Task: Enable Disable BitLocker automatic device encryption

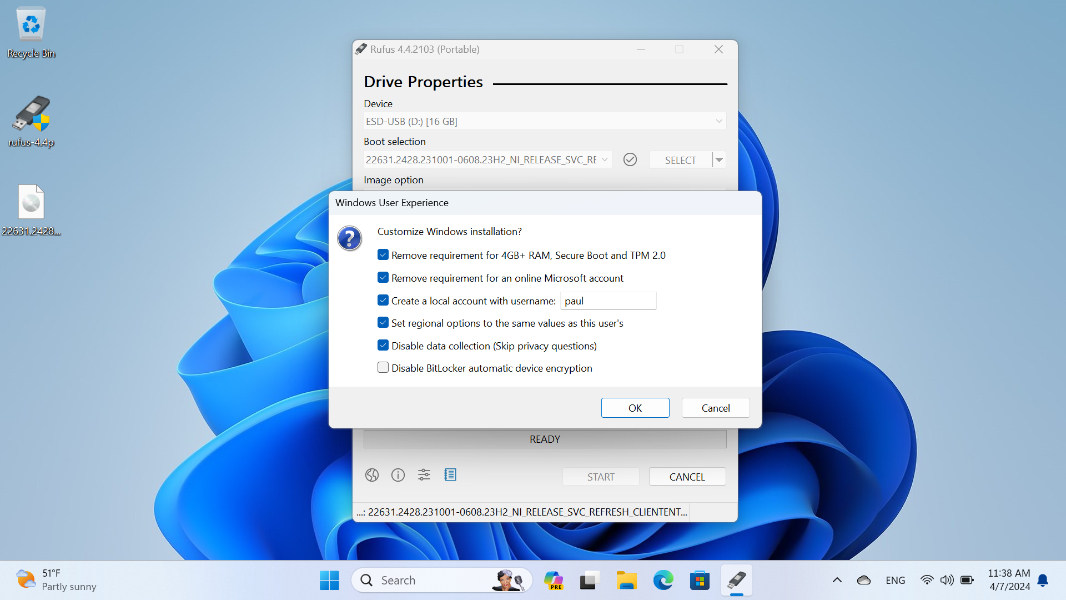Action: coord(383,368)
